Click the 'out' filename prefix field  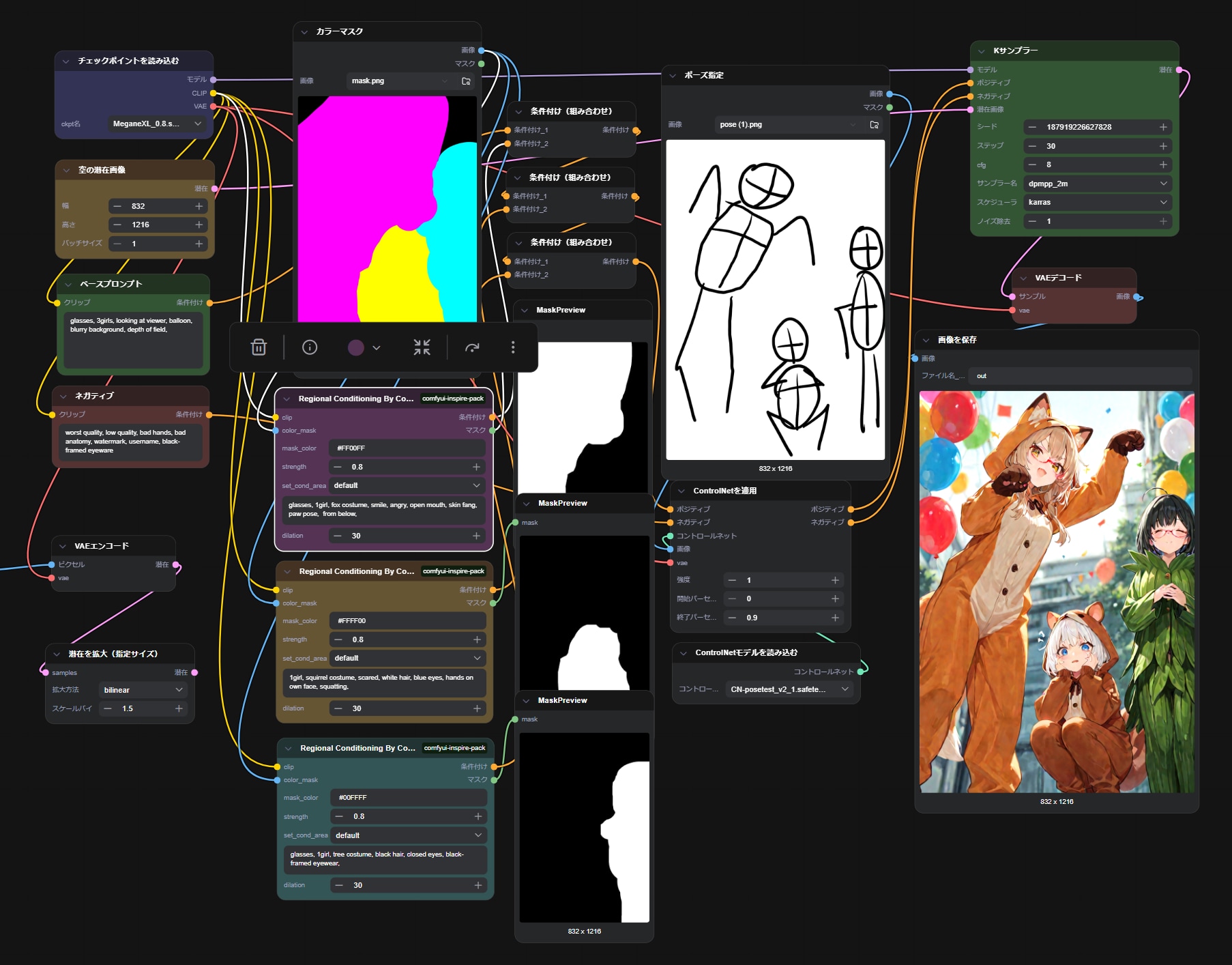[1079, 376]
